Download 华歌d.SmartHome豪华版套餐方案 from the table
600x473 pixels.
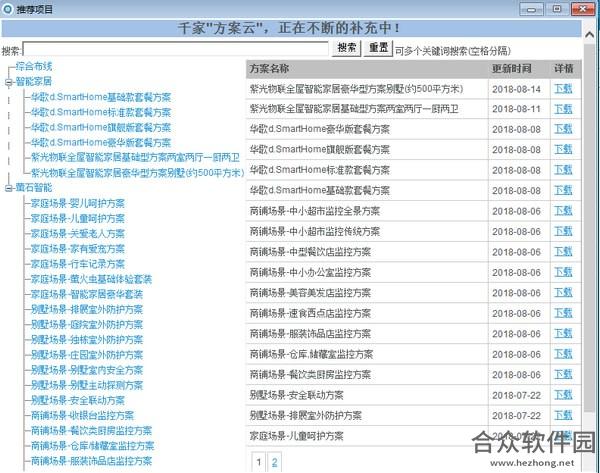tap(563, 129)
